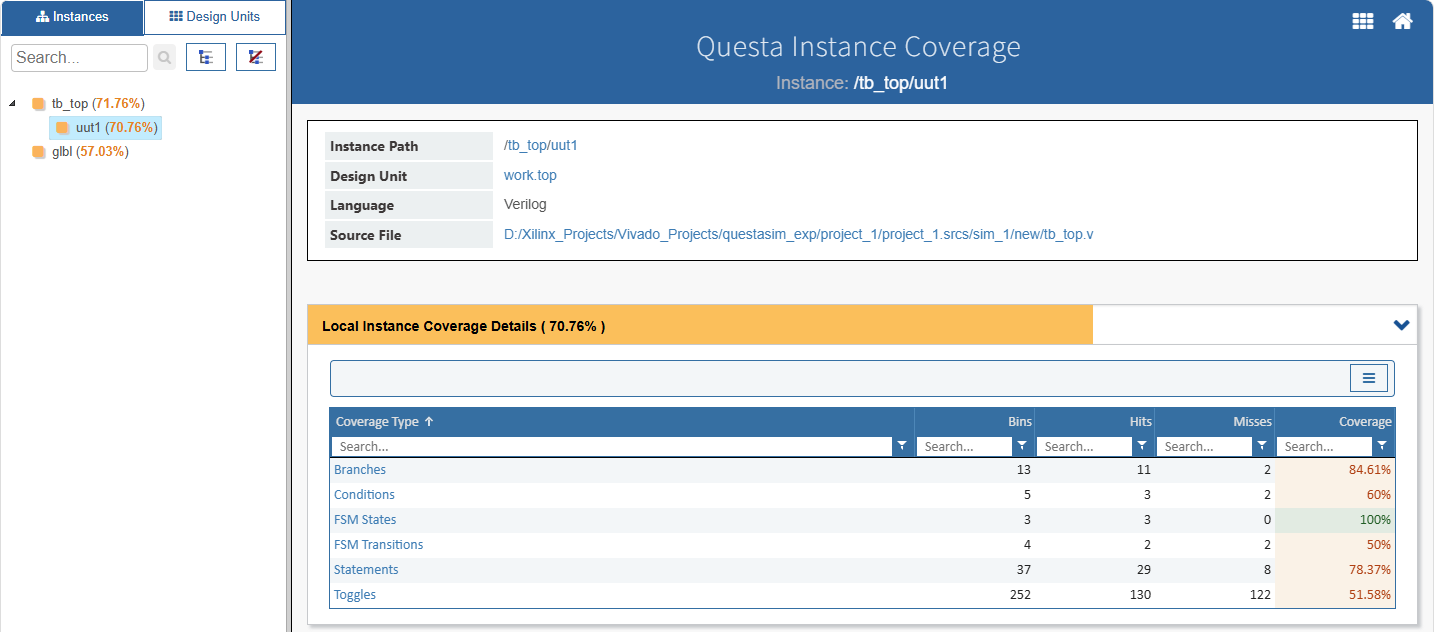The width and height of the screenshot is (1436, 632).
Task: Collapse Local Instance Coverage Details chevron
Action: pyautogui.click(x=1402, y=325)
